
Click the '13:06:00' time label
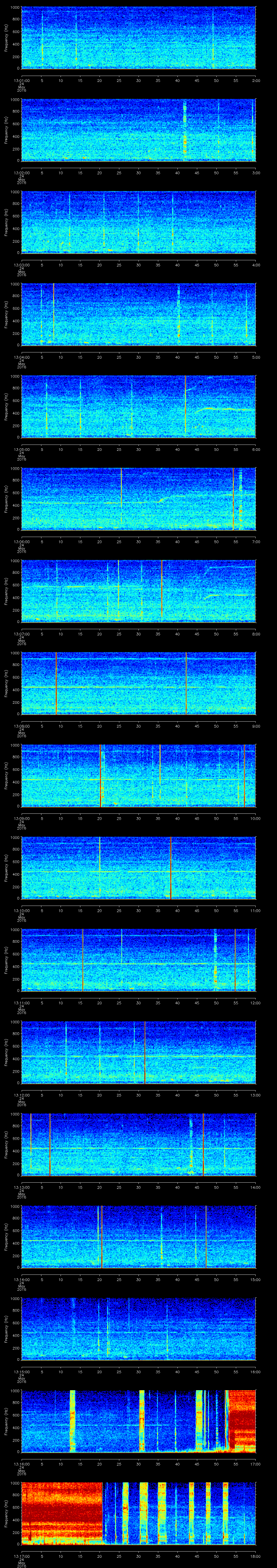tap(22, 542)
